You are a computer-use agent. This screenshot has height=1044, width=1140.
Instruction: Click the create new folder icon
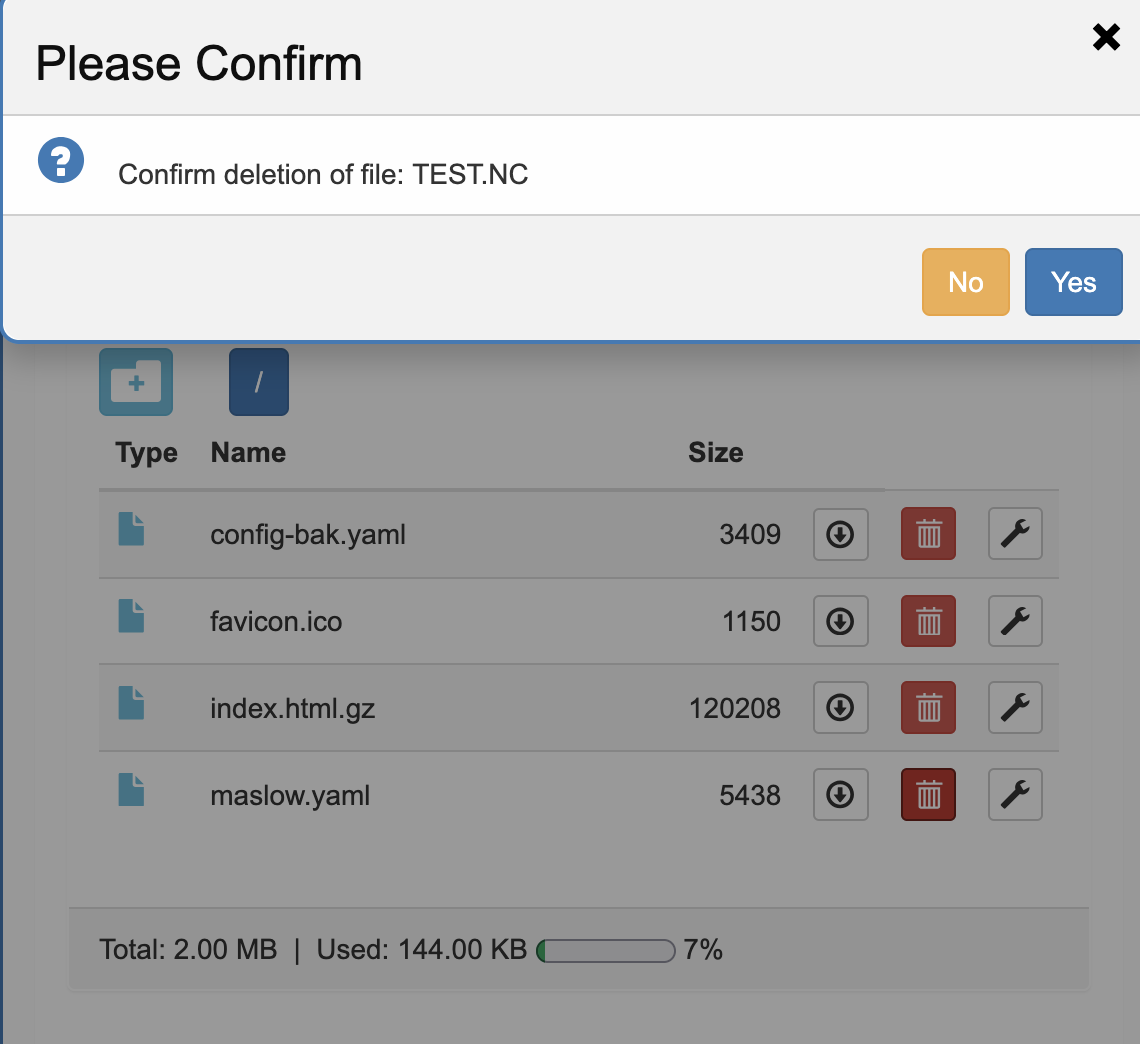pyautogui.click(x=136, y=382)
